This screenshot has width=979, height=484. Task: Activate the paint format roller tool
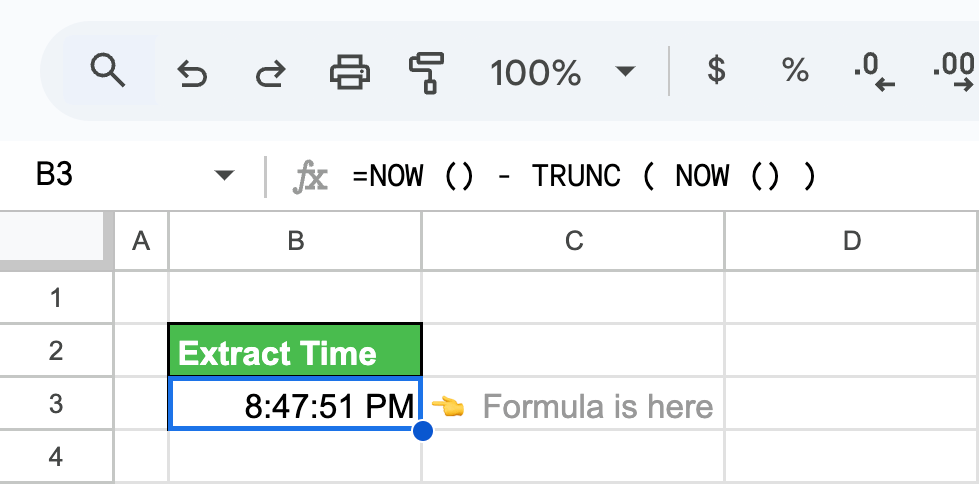tap(426, 72)
